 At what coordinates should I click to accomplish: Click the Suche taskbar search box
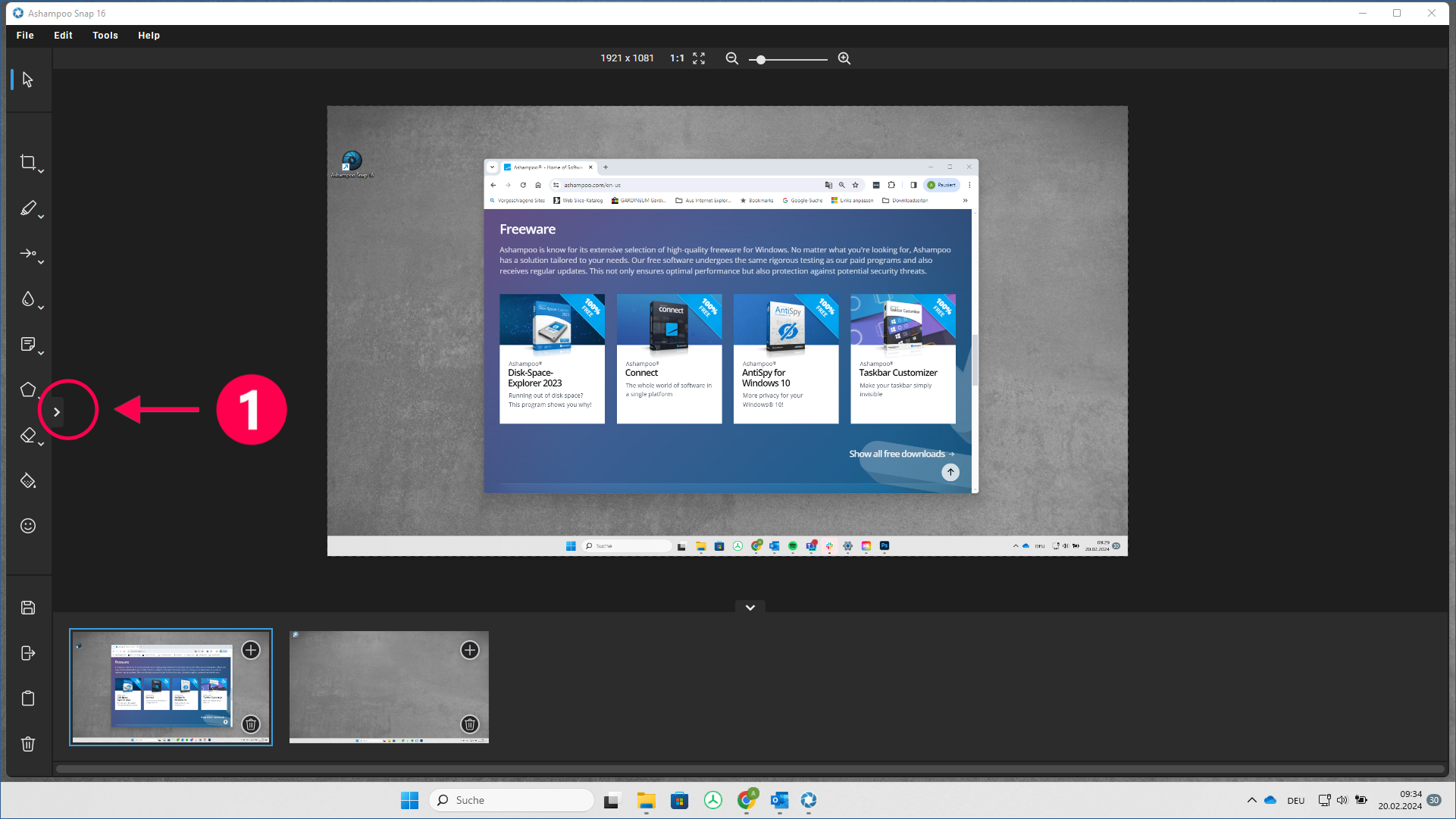click(512, 800)
